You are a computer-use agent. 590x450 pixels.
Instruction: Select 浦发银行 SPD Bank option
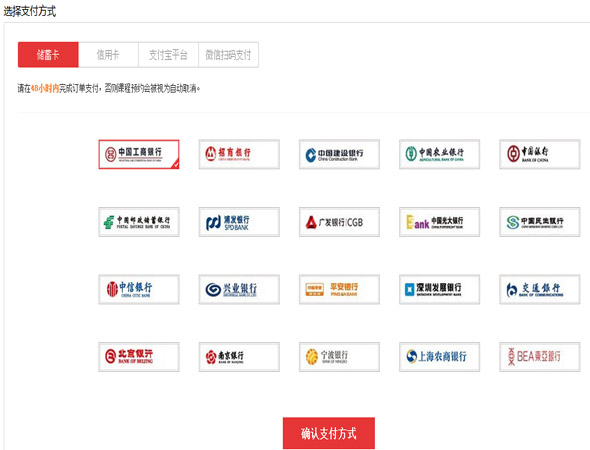coord(239,222)
